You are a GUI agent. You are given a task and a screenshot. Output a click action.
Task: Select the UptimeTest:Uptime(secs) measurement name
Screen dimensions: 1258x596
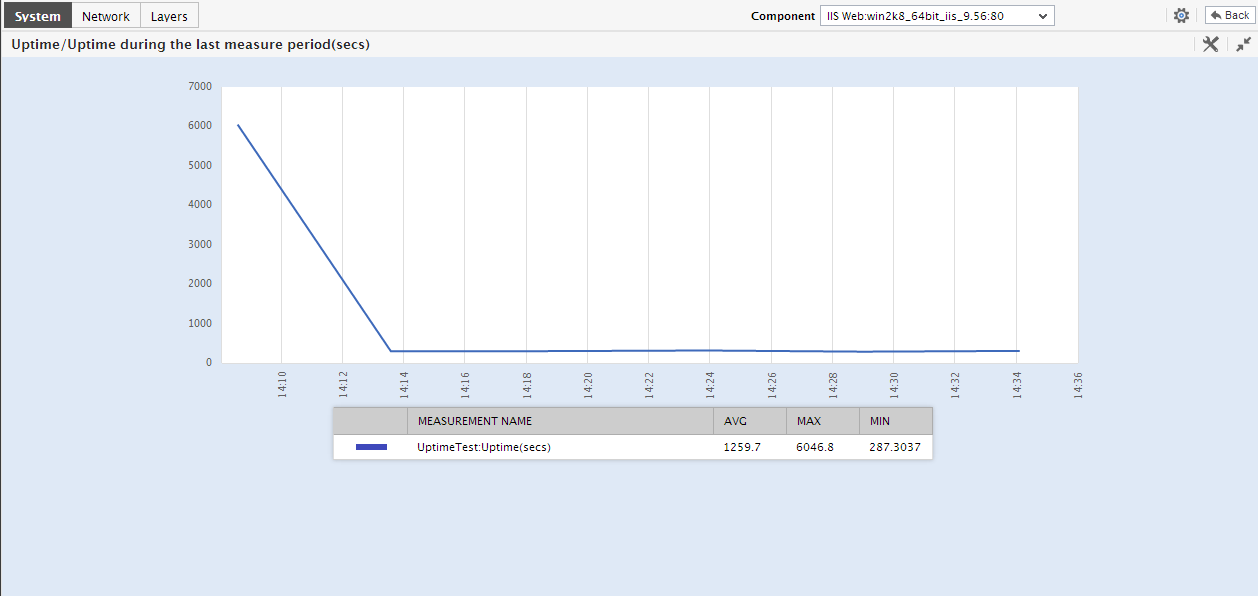click(484, 447)
